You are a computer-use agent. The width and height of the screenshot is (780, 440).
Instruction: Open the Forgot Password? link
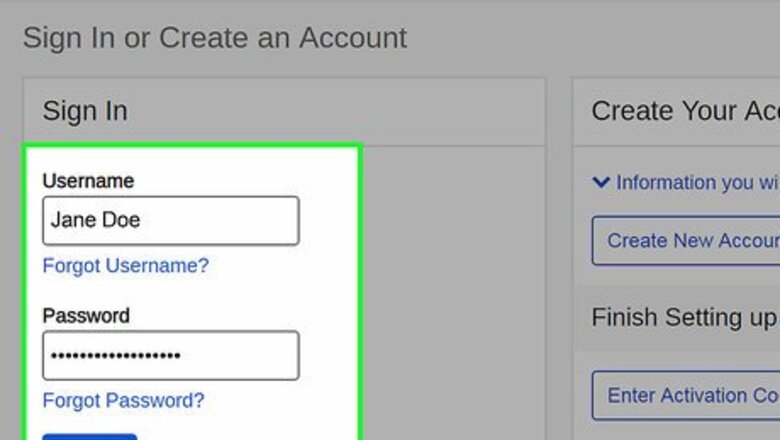pyautogui.click(x=123, y=401)
